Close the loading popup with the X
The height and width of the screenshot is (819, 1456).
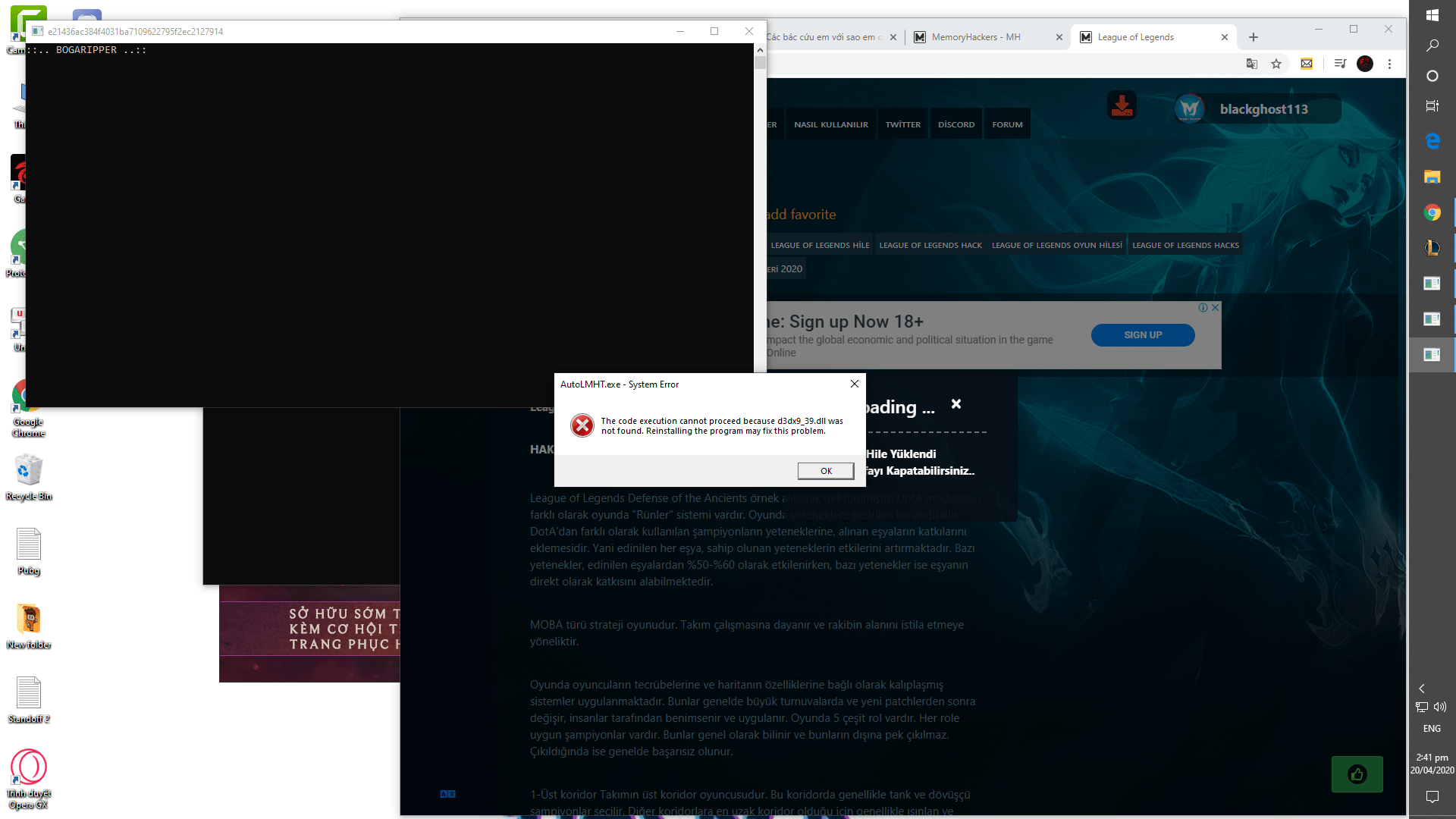coord(956,404)
